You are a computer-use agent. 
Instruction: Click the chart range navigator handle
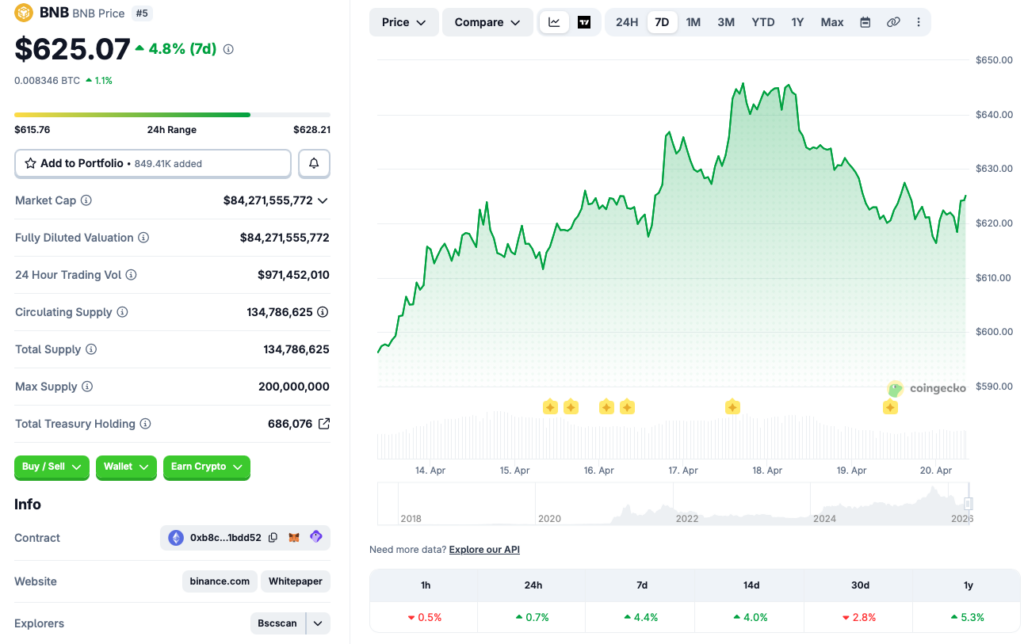point(967,503)
